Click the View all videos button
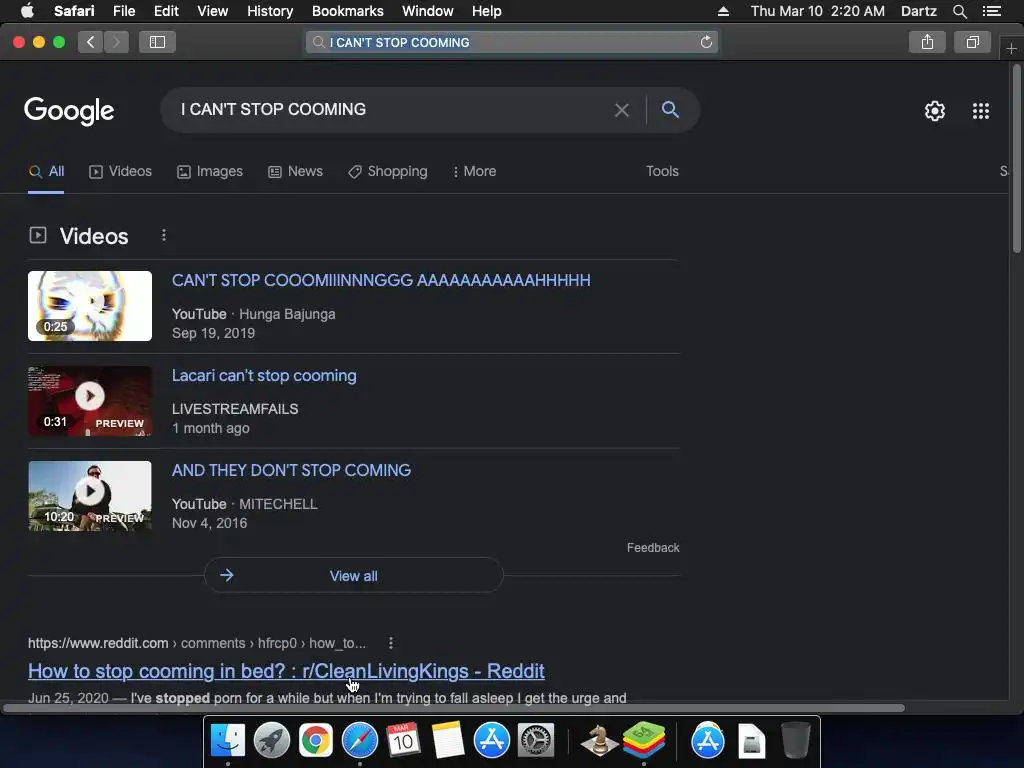Screen dimensions: 1024x768 pyautogui.click(x=353, y=575)
